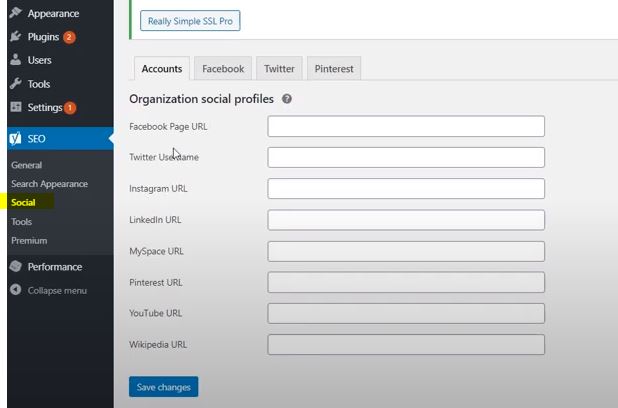Focus the Pinterest URL field
618x408 pixels.
(x=406, y=282)
